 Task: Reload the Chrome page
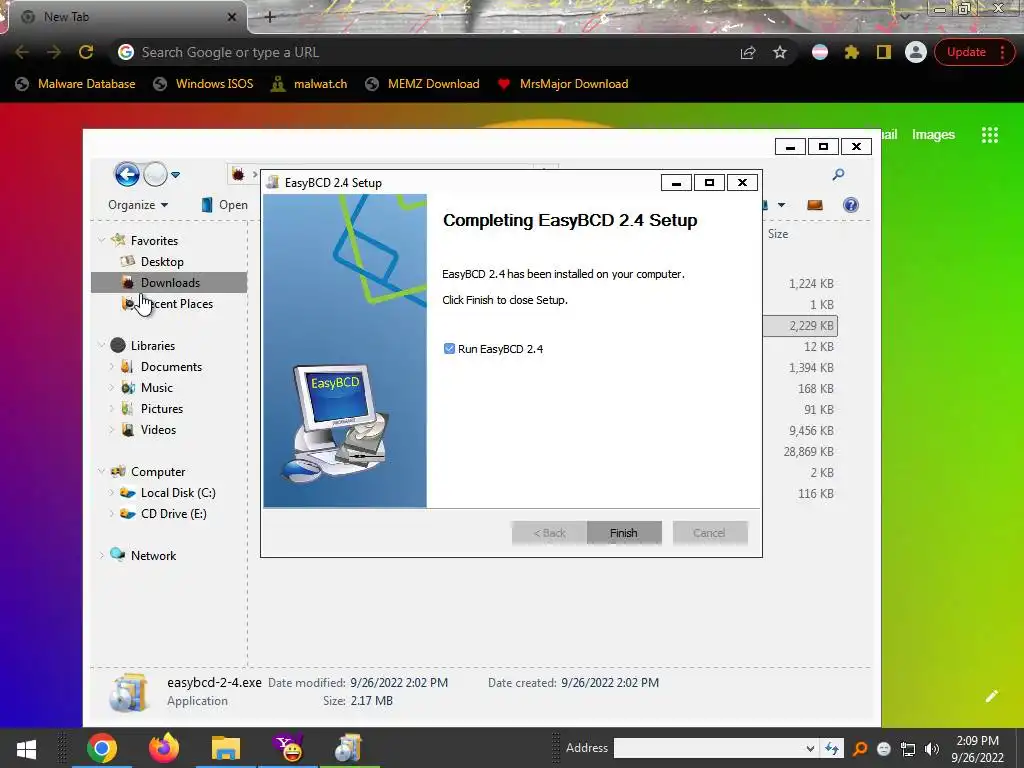pos(86,52)
